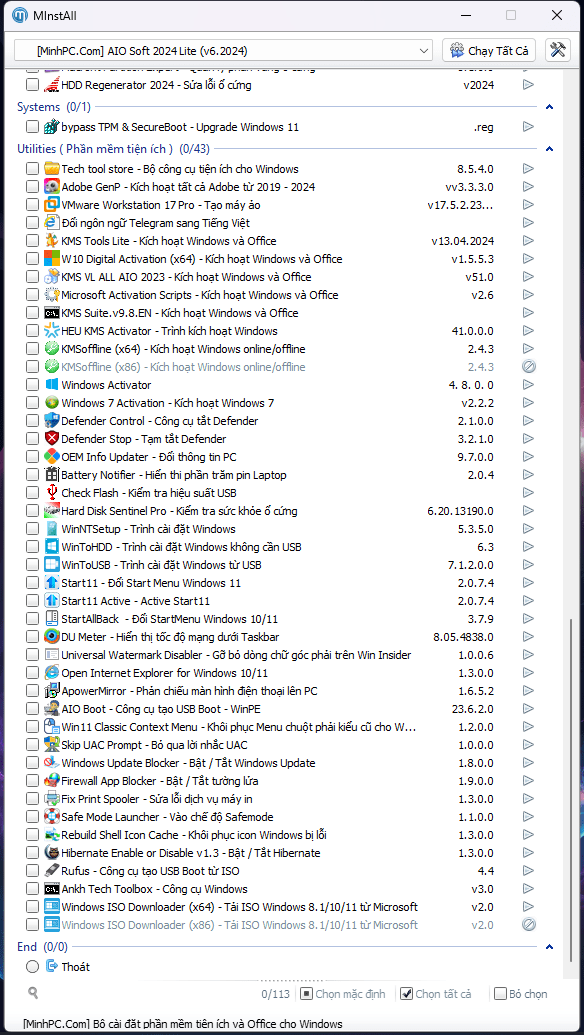Check the VMware Workstation 17 Pro checkbox
The image size is (584, 1035).
[32, 205]
